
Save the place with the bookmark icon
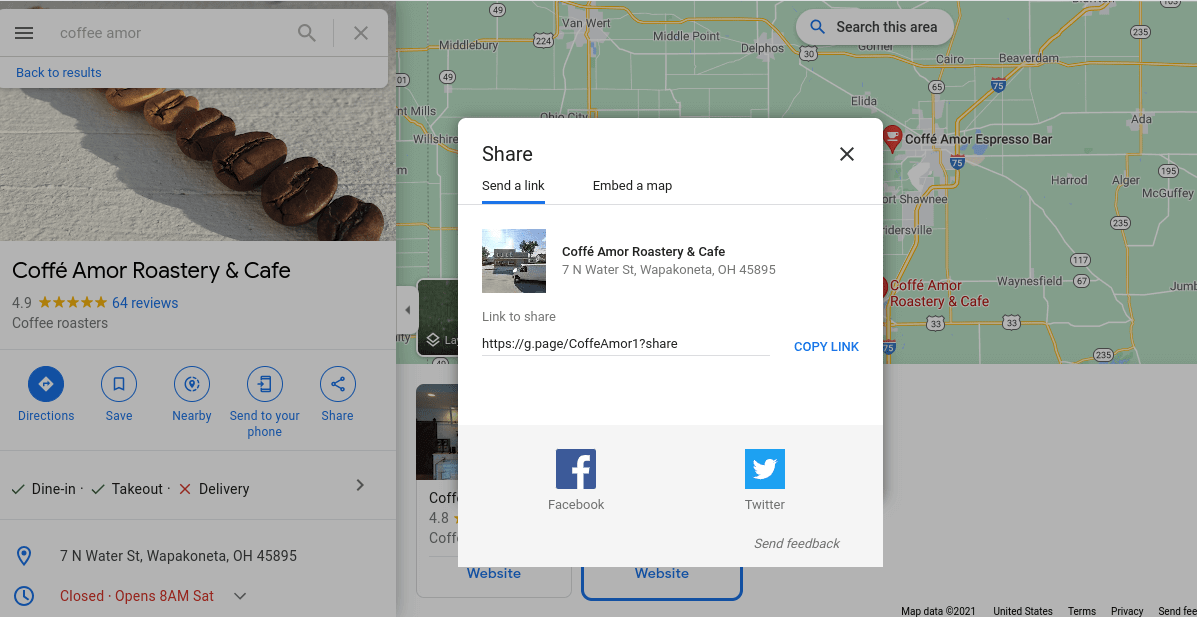[x=119, y=384]
